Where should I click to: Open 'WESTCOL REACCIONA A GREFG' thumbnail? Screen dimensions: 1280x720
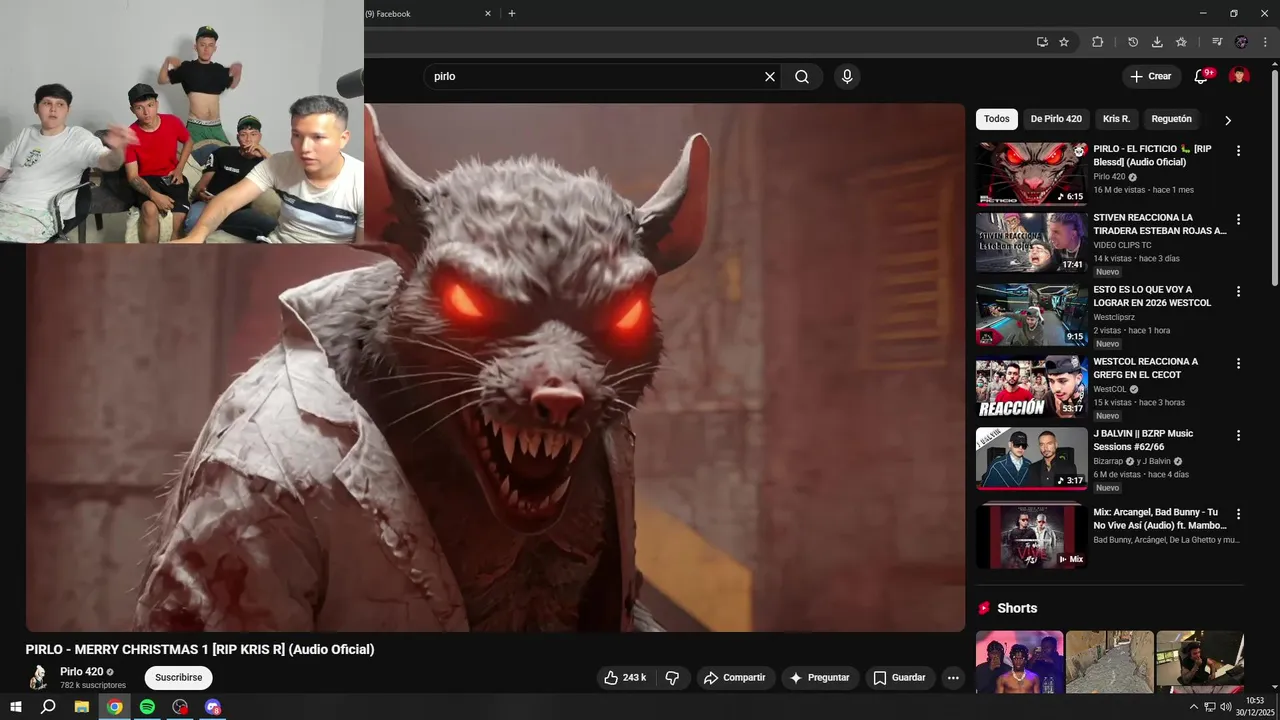[x=1031, y=387]
